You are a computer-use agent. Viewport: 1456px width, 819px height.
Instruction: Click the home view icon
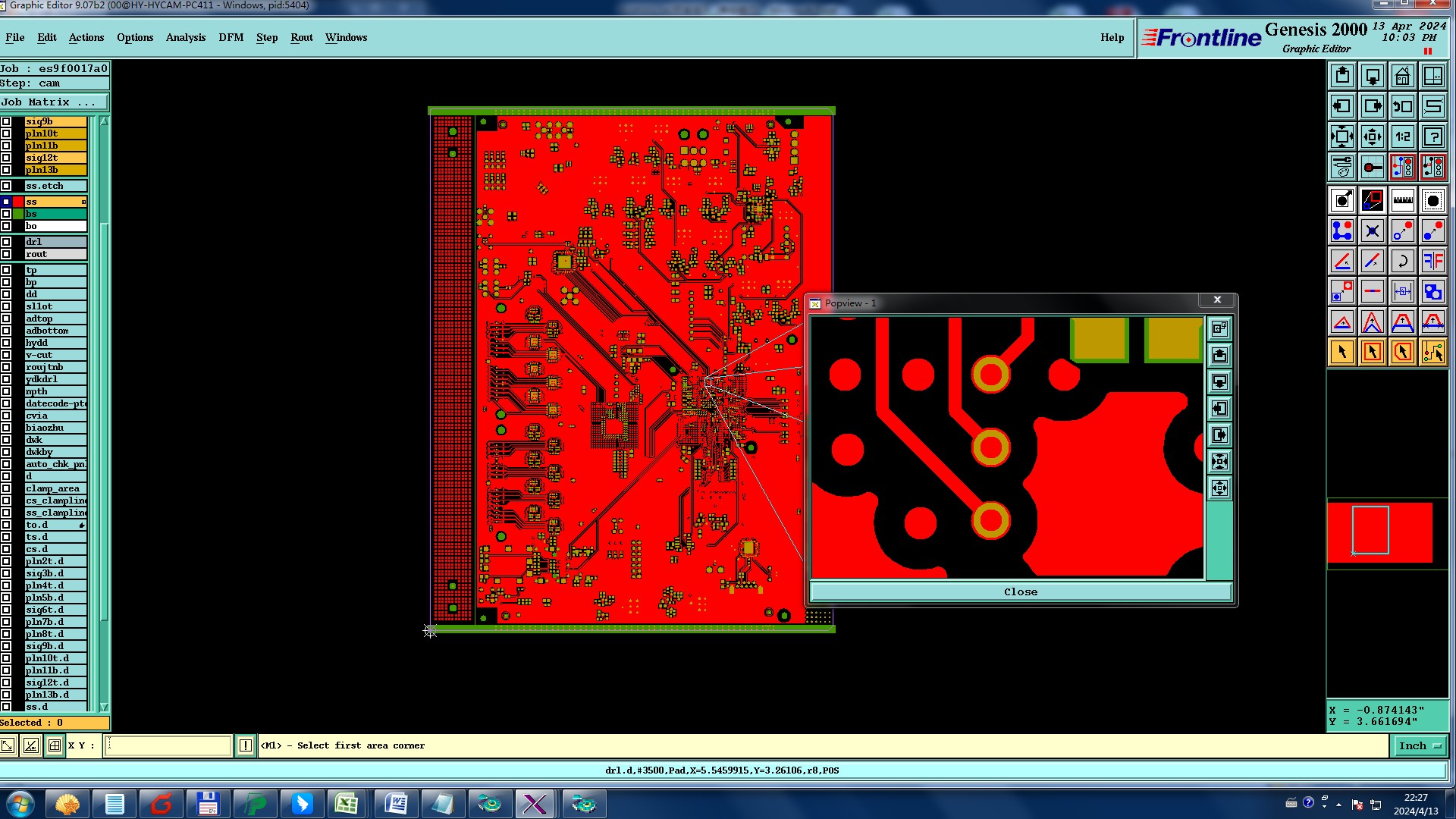pyautogui.click(x=1402, y=76)
